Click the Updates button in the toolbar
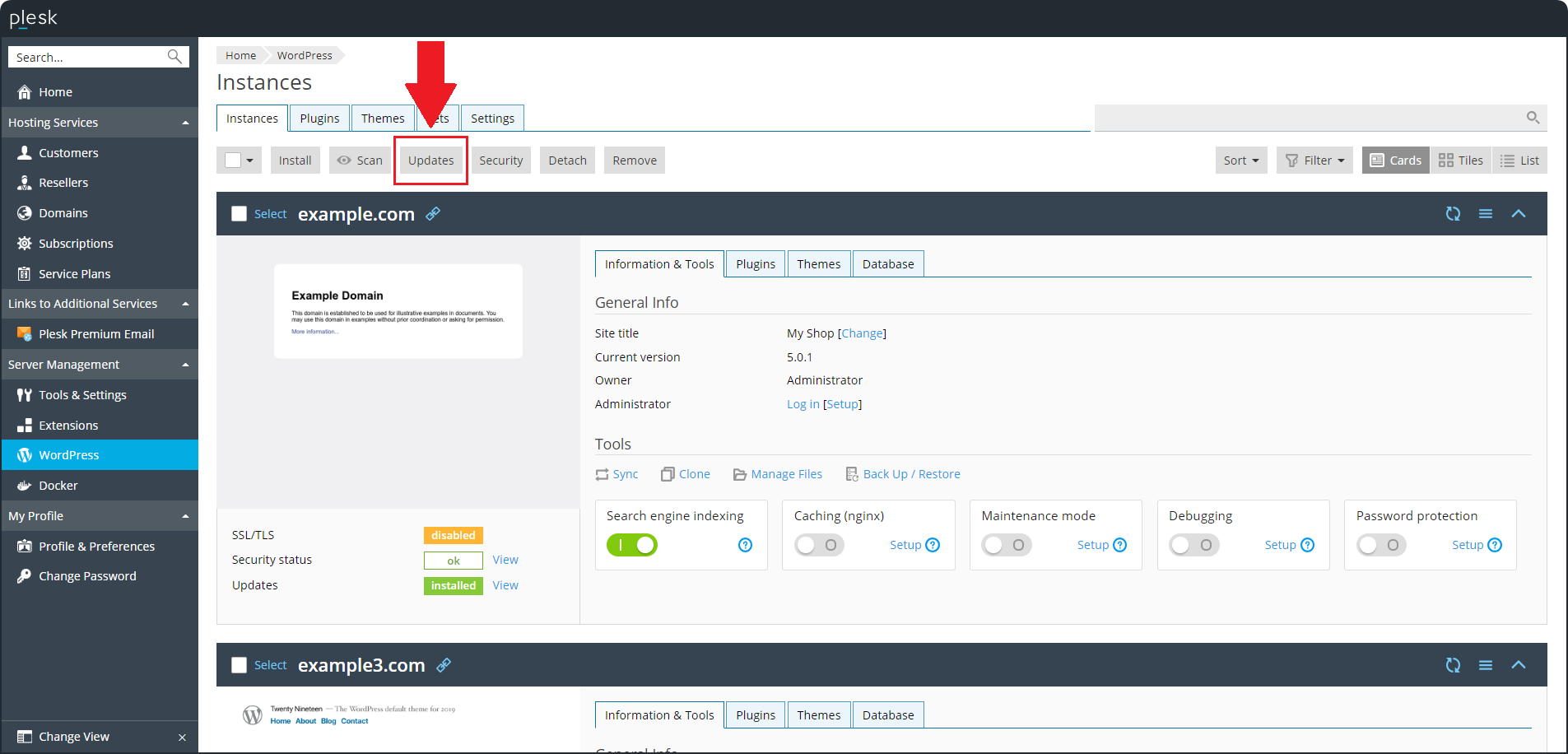 click(430, 161)
